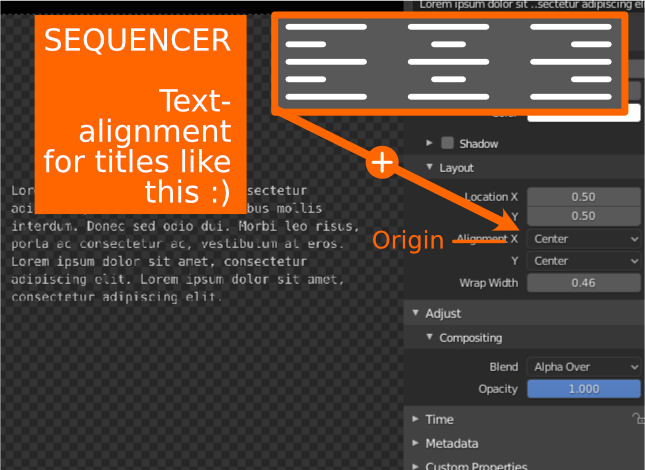
Task: Open the Alignment Y Center dropdown
Action: coord(584,261)
